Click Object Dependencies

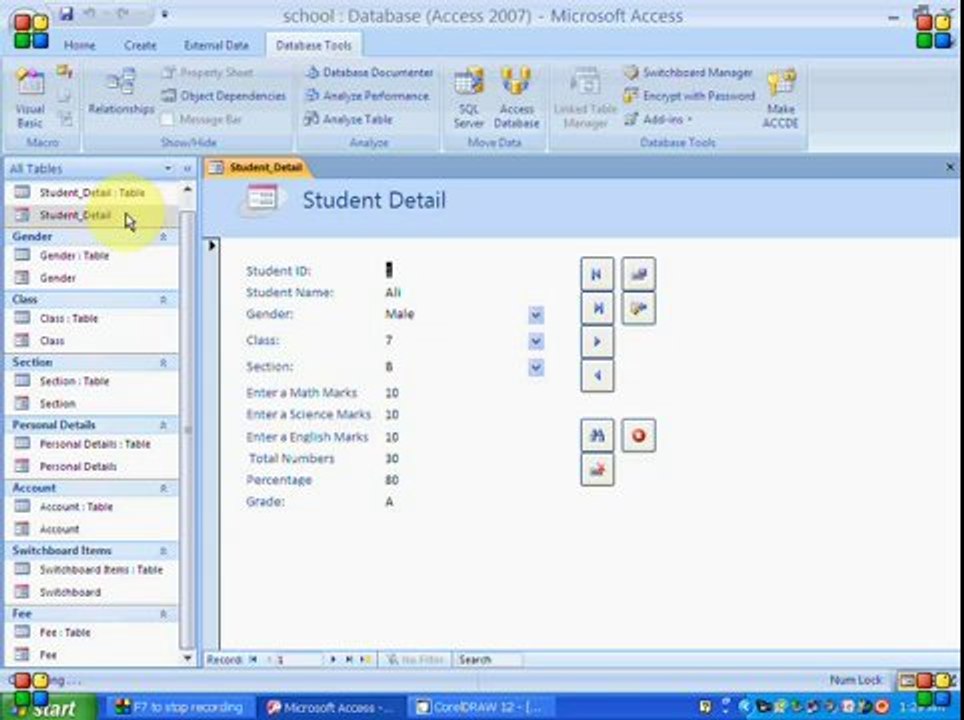click(224, 96)
